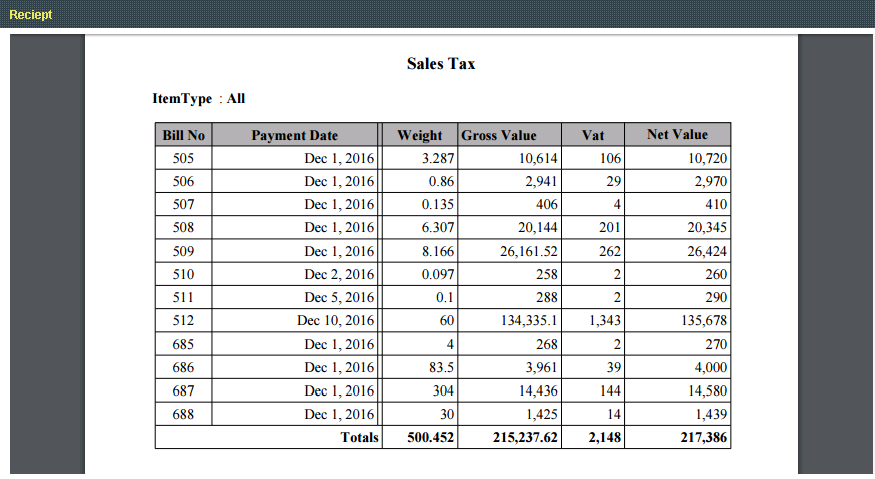Click the Reciept title bar label
The height and width of the screenshot is (479, 875).
click(x=31, y=15)
